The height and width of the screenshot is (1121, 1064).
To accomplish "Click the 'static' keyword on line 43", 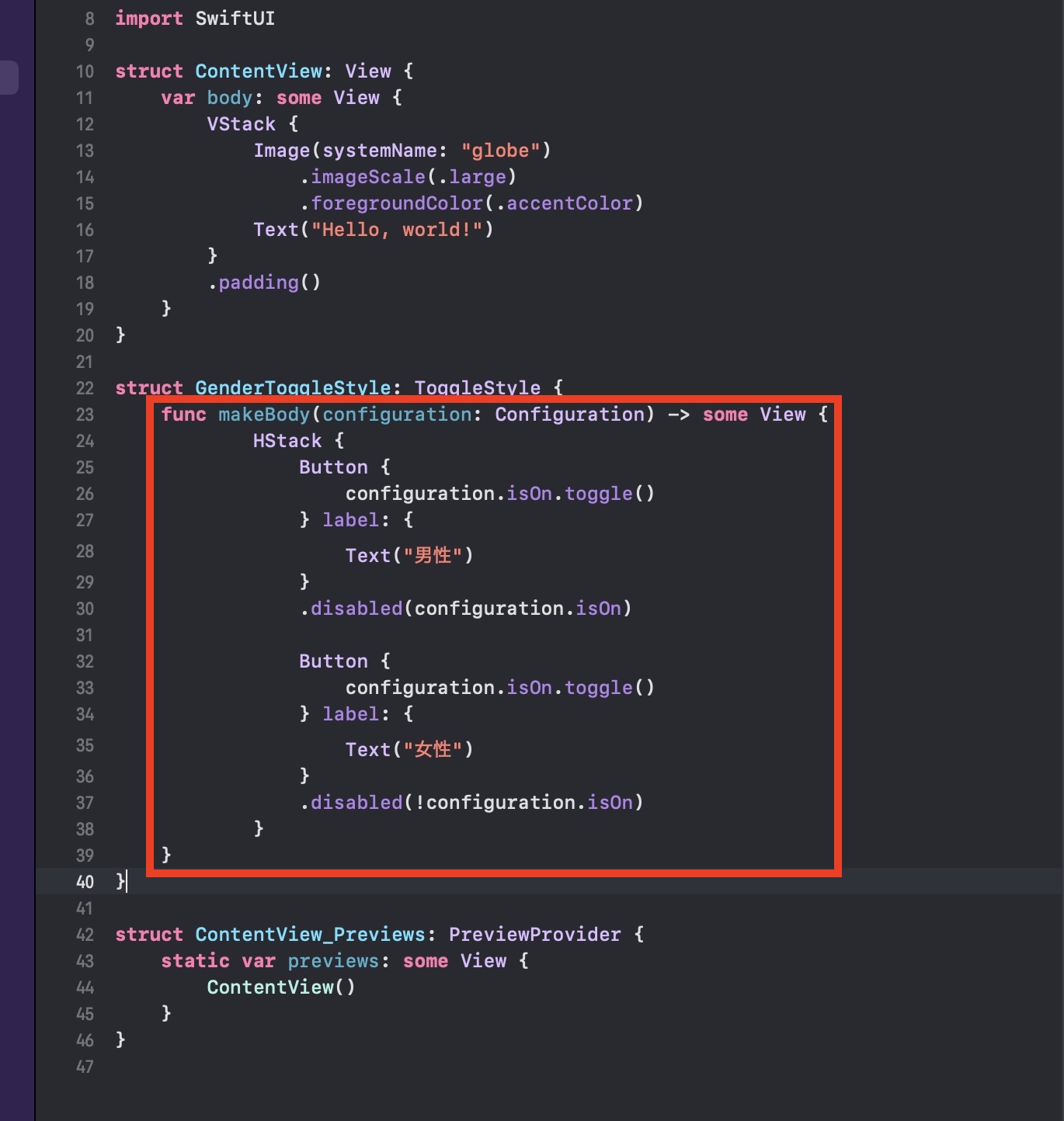I will click(x=196, y=961).
